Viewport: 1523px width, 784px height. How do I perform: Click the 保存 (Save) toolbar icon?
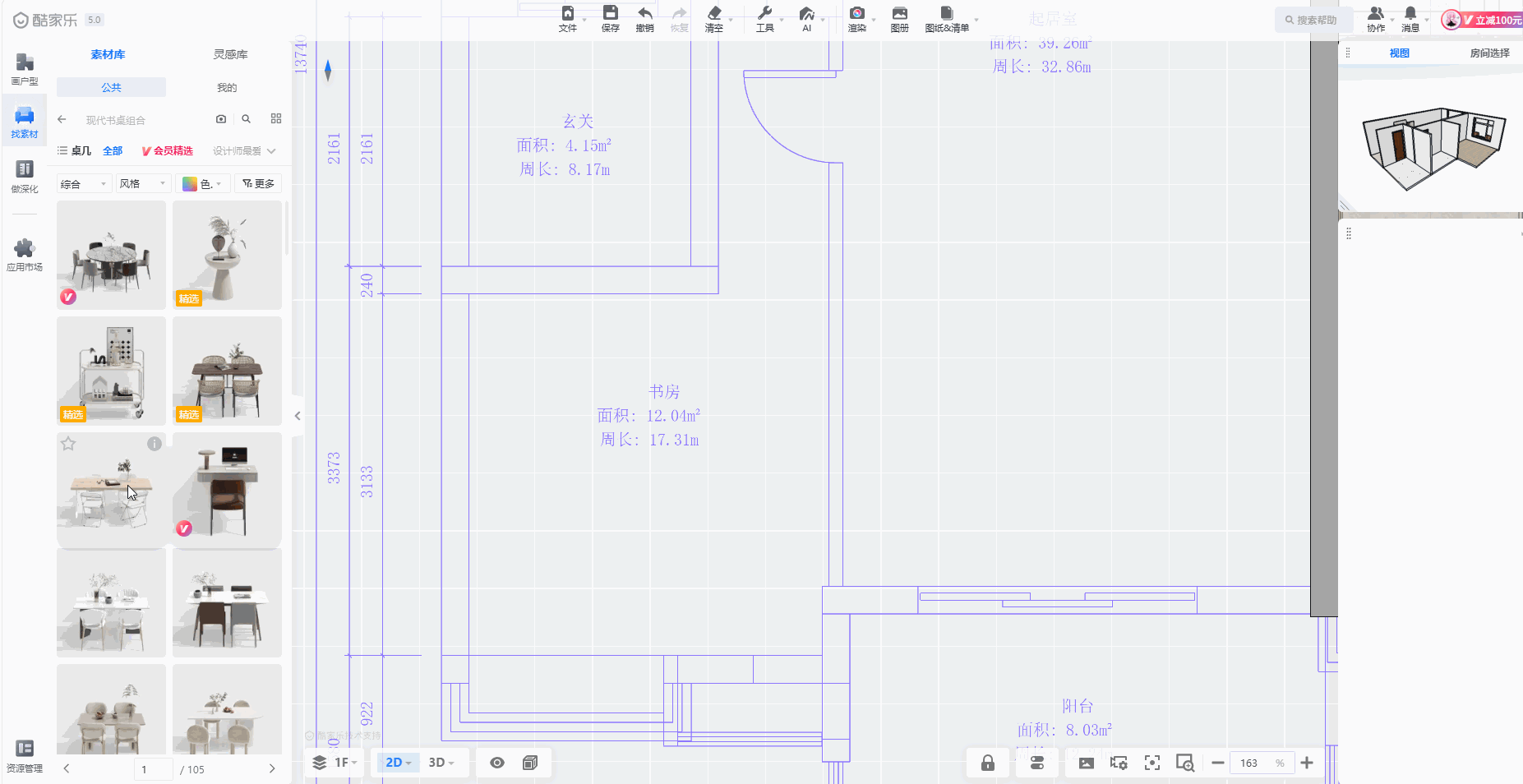tap(610, 14)
